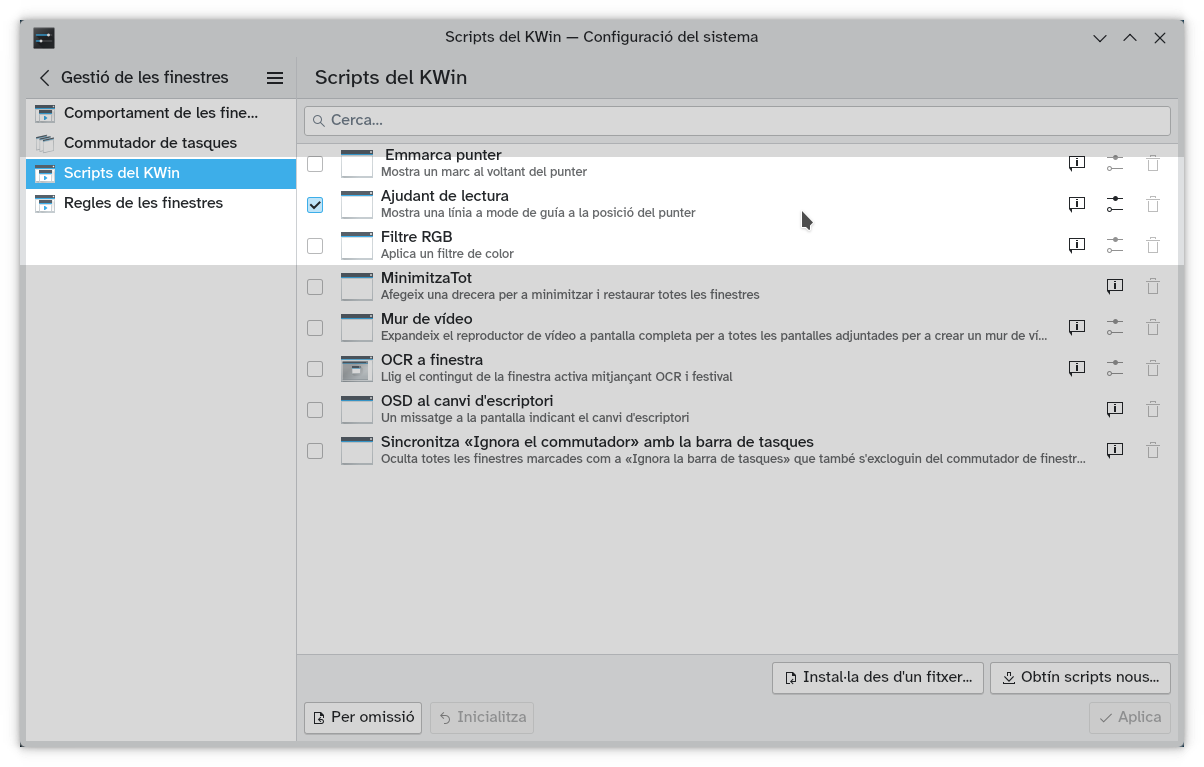Screen dimensions: 1204x767
Task: Click the Emmarca punter script name
Action: coord(443,155)
